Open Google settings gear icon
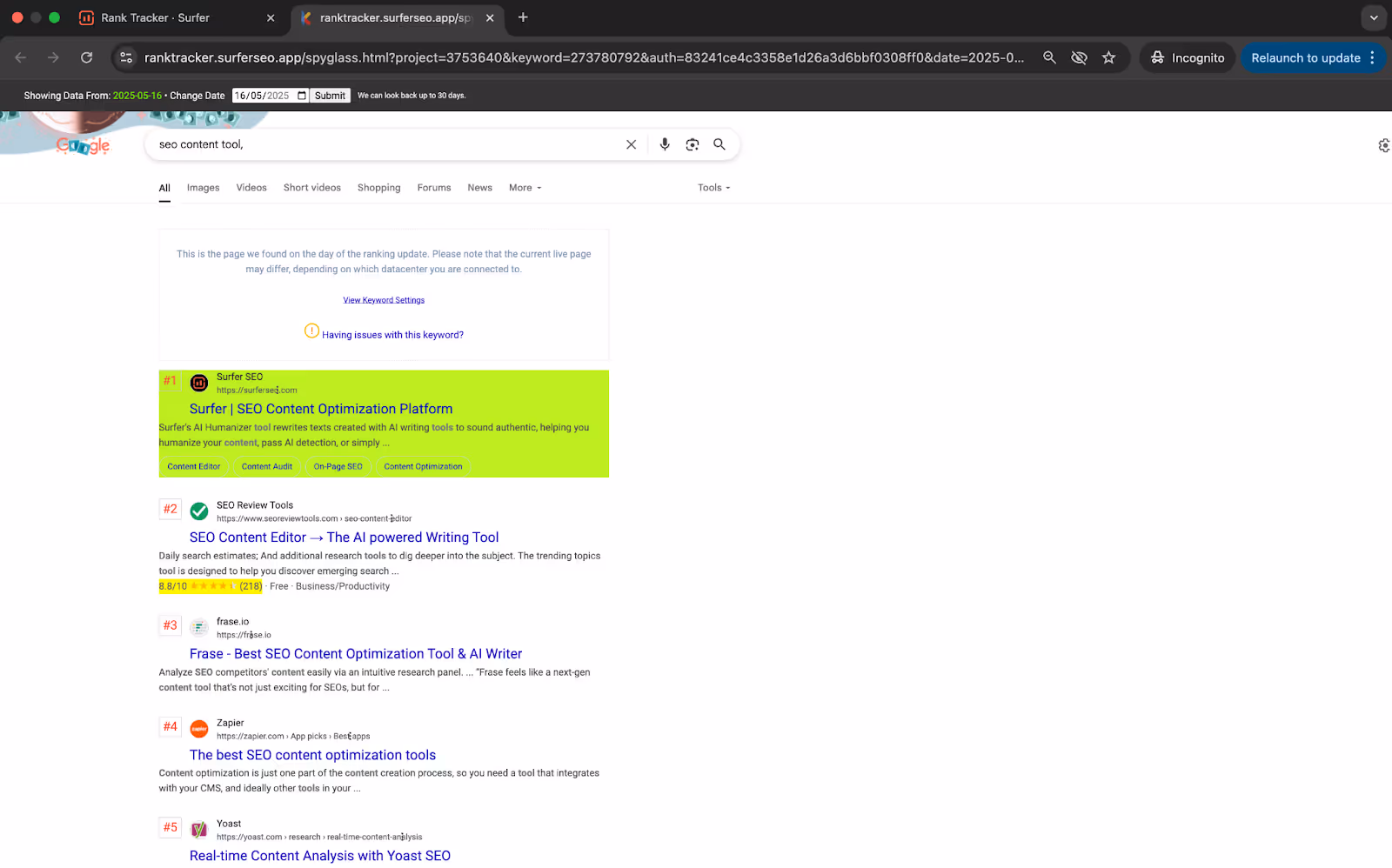Image resolution: width=1392 pixels, height=868 pixels. click(1383, 145)
